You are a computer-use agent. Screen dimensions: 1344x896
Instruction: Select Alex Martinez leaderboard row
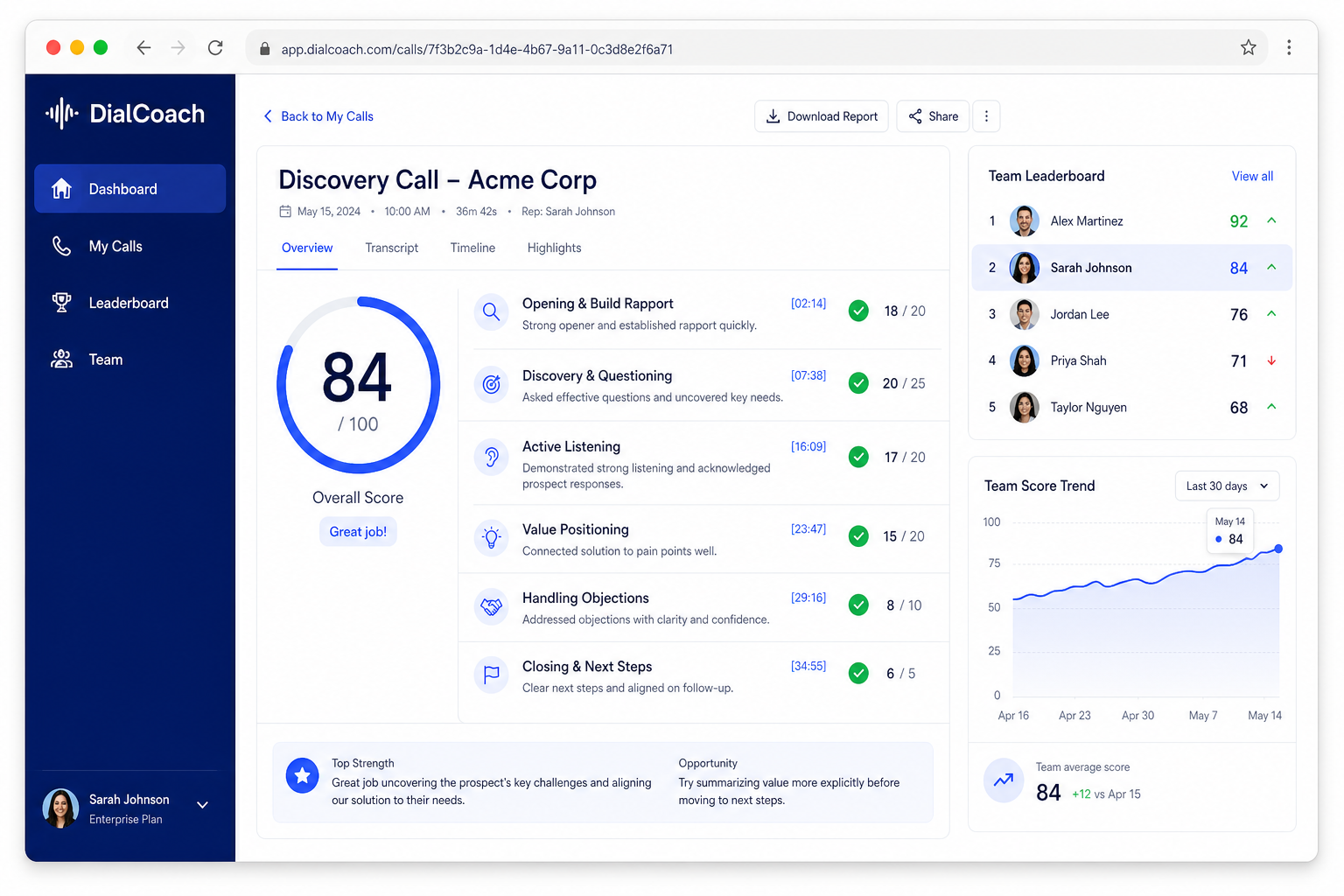point(1131,220)
